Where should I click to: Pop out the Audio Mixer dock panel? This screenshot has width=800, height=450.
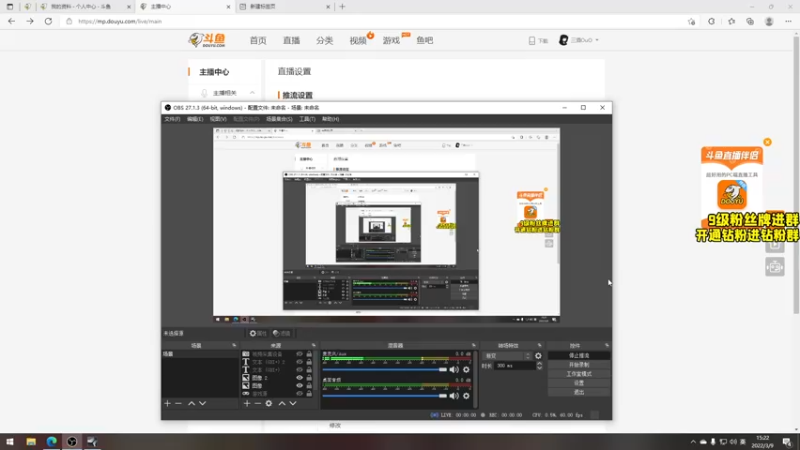point(473,345)
